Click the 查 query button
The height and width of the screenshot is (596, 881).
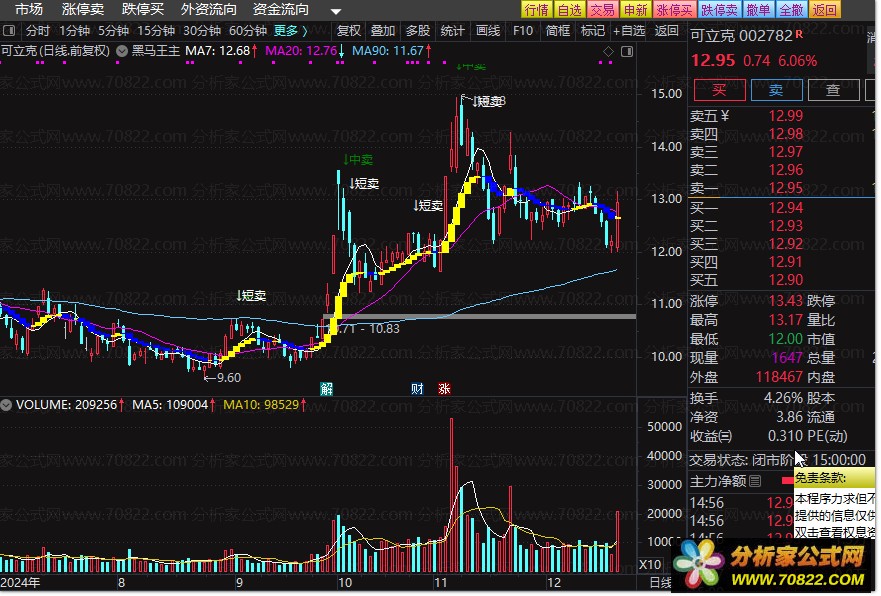(x=833, y=90)
